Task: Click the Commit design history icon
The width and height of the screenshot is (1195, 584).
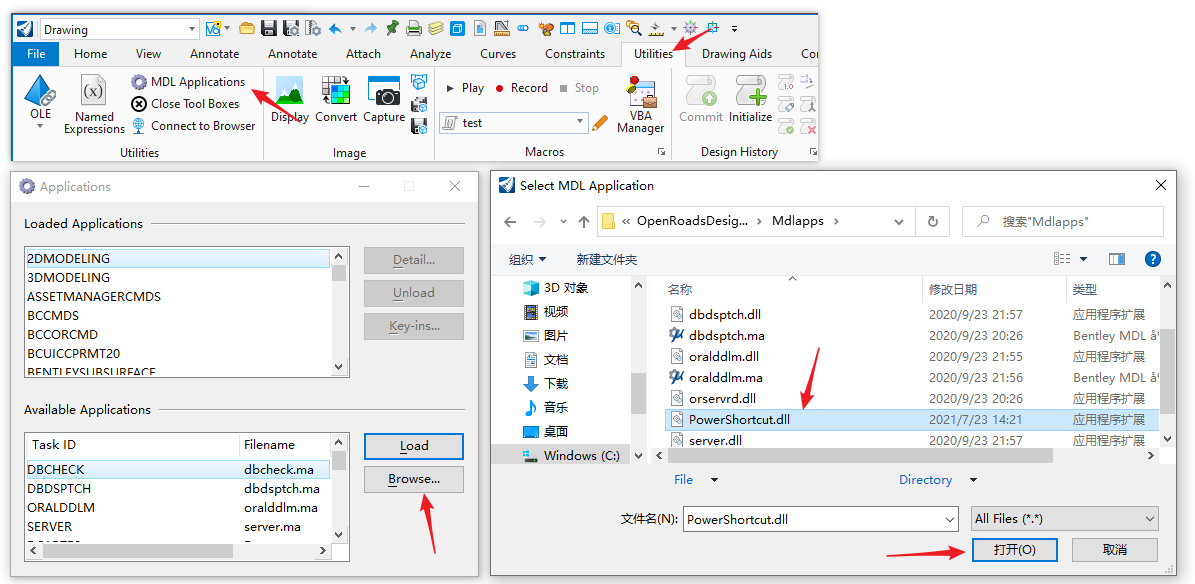Action: (700, 99)
